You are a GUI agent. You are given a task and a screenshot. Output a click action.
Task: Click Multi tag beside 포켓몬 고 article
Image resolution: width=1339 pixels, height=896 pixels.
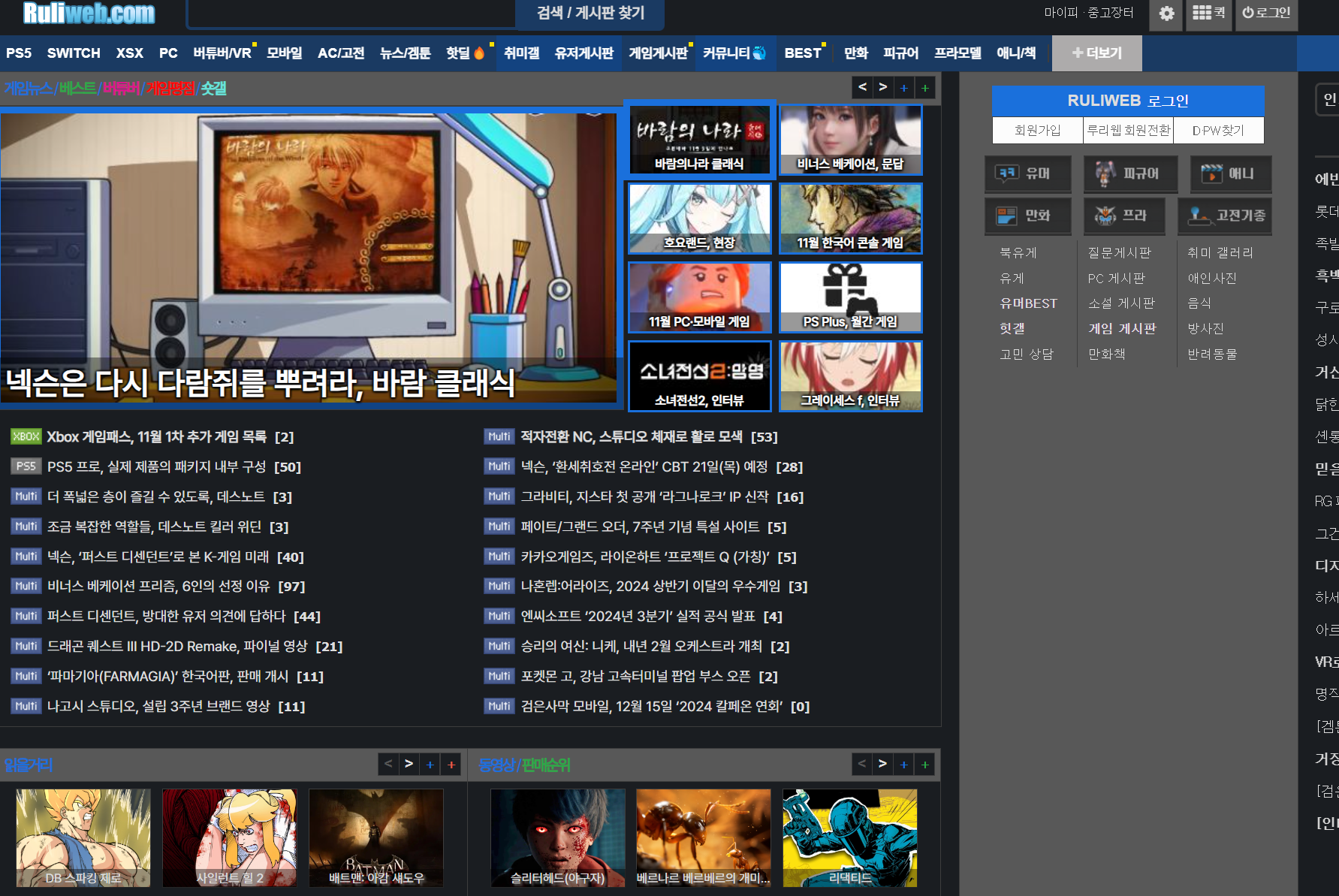tap(499, 676)
